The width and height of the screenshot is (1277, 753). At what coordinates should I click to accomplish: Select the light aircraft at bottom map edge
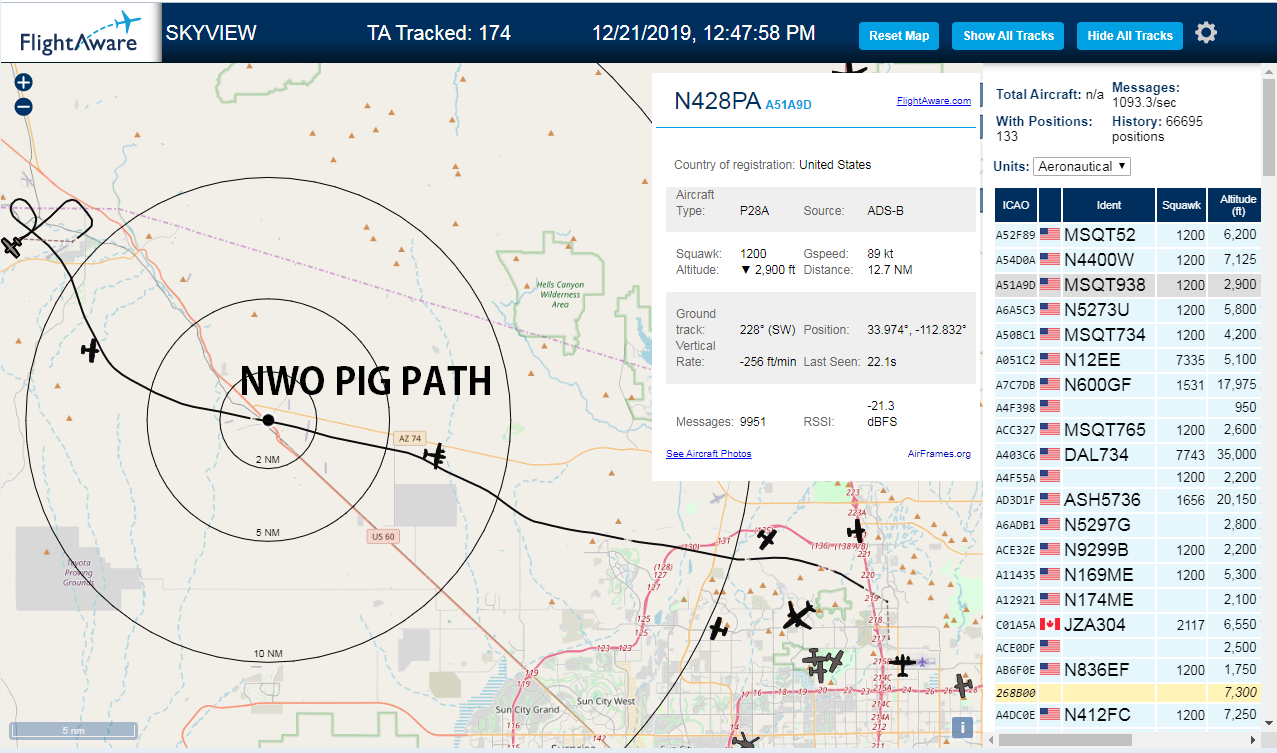[746, 742]
